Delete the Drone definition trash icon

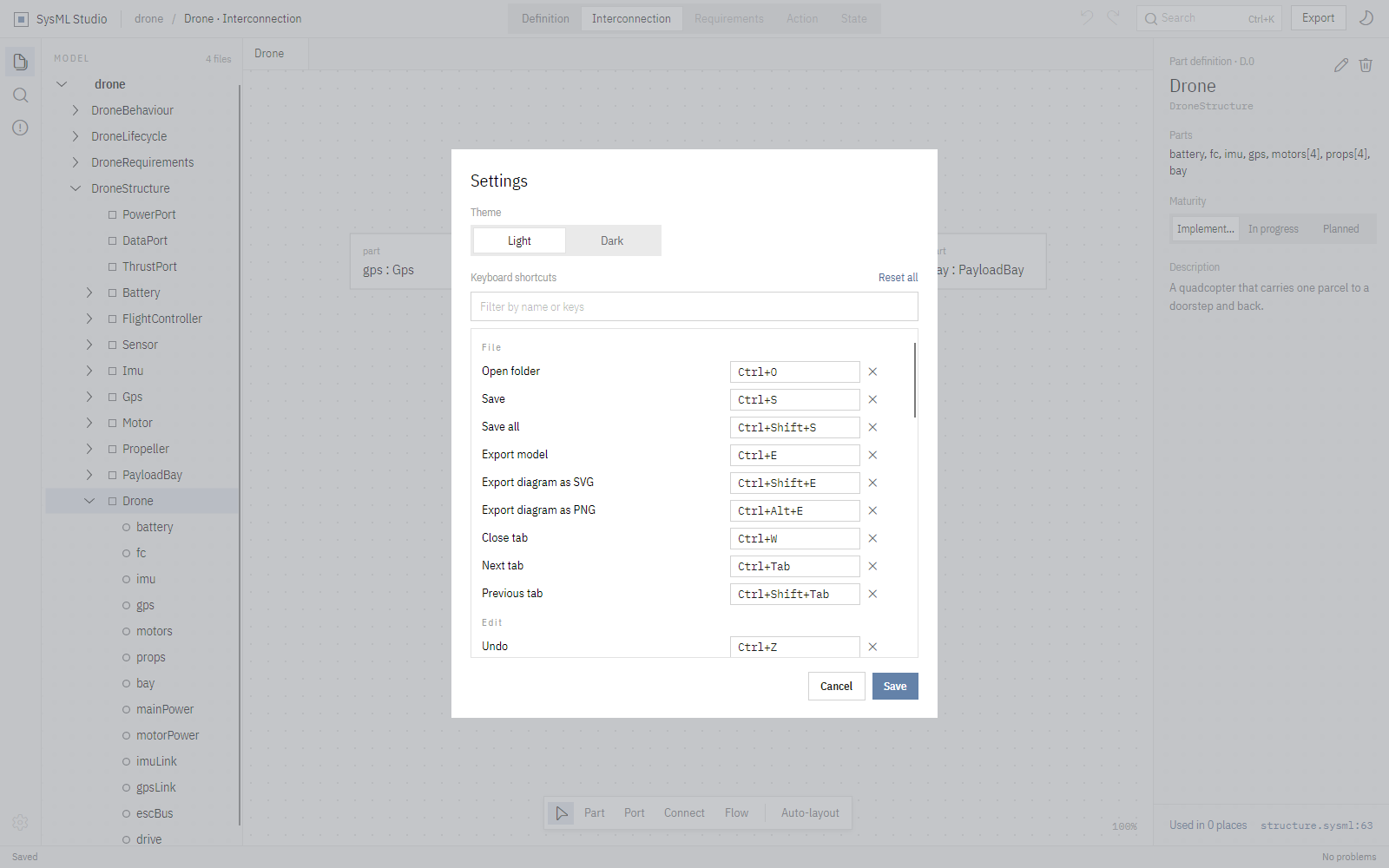[x=1366, y=65]
